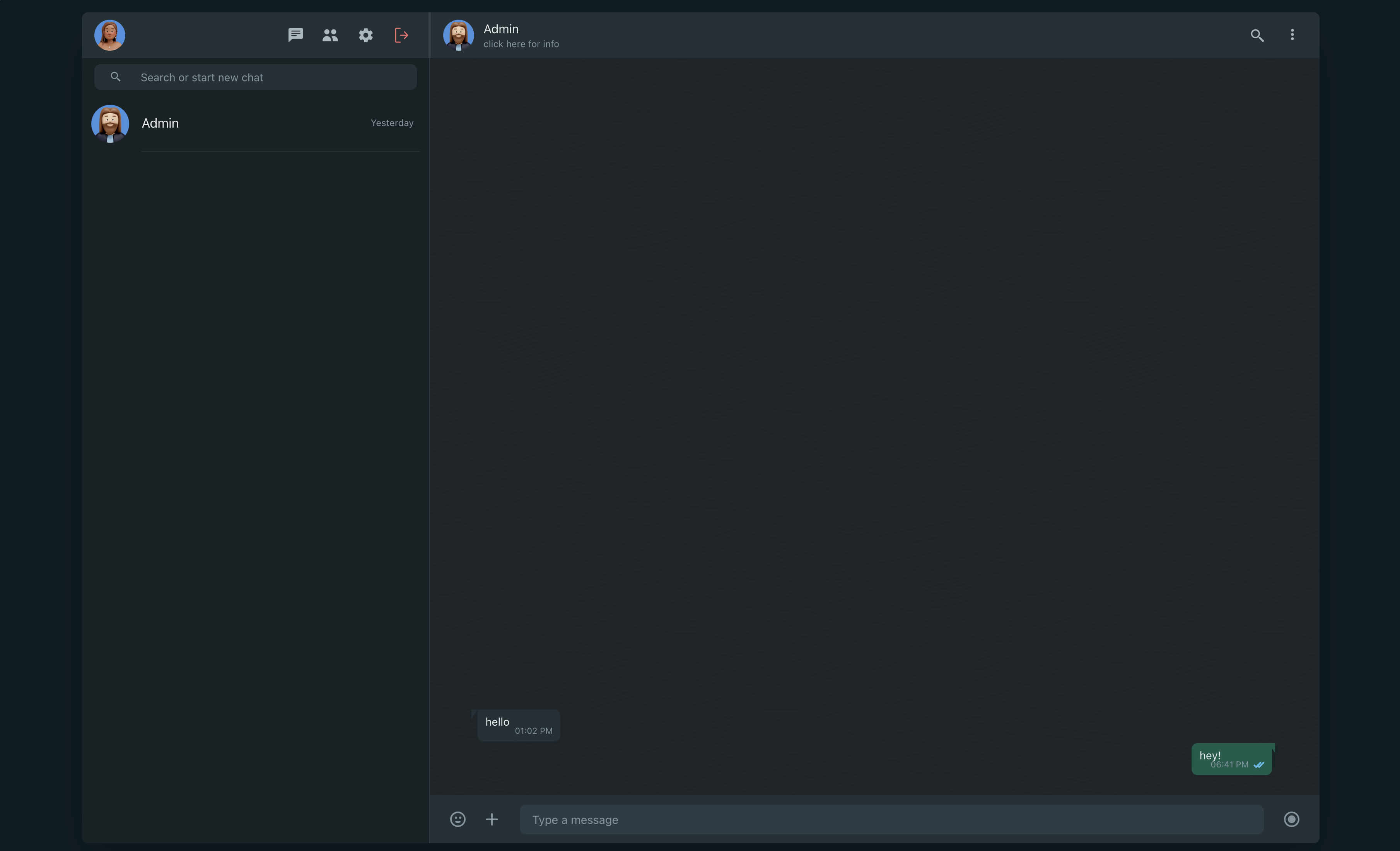
Task: Open the three-dot more options menu
Action: (1292, 35)
